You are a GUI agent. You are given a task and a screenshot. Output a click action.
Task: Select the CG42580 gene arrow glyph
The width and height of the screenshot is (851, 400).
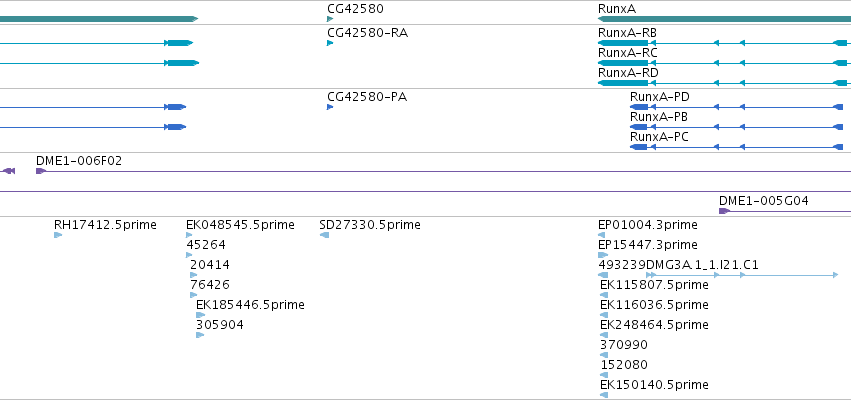[x=329, y=19]
